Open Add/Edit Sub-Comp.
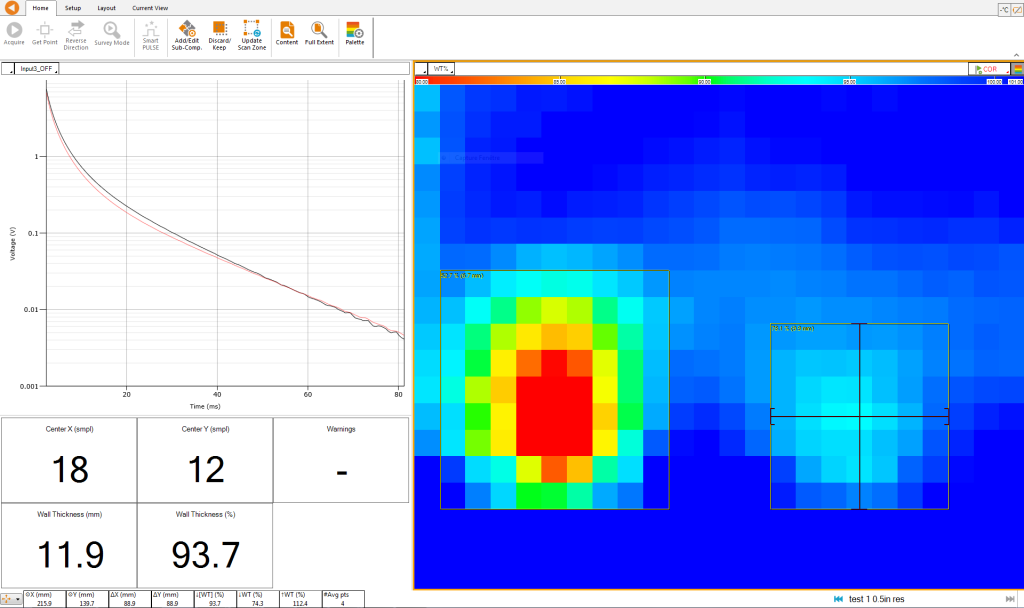Image resolution: width=1024 pixels, height=608 pixels. click(185, 33)
